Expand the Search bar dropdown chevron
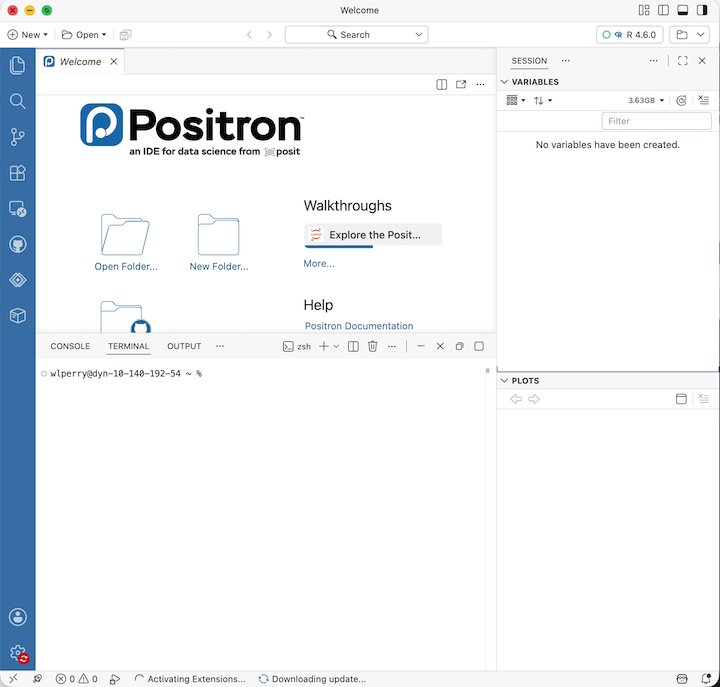Screen dimensions: 720x687 [x=419, y=34]
